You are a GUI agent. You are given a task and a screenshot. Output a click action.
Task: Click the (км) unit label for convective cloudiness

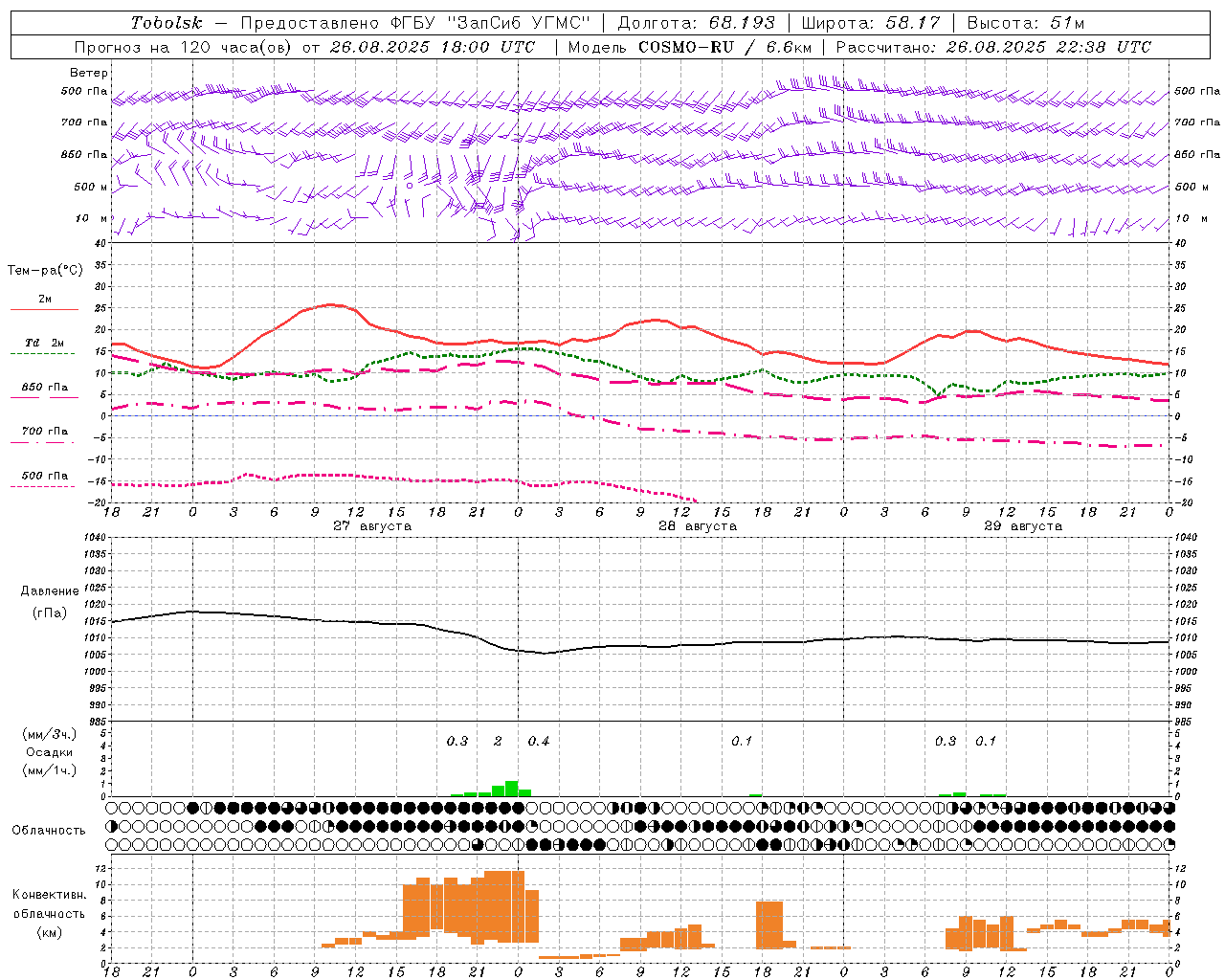50,932
